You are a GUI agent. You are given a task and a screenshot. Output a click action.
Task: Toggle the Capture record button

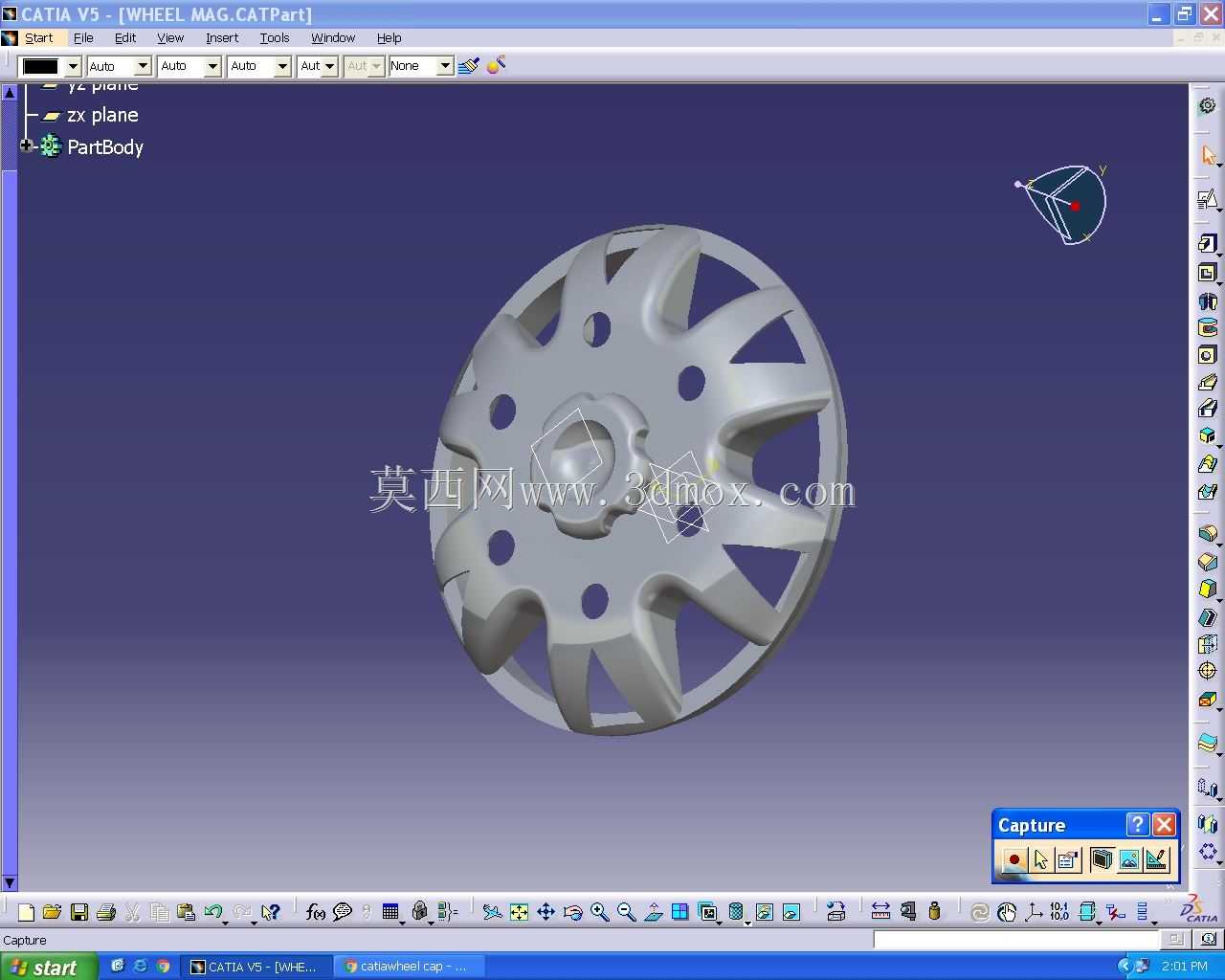(1013, 859)
